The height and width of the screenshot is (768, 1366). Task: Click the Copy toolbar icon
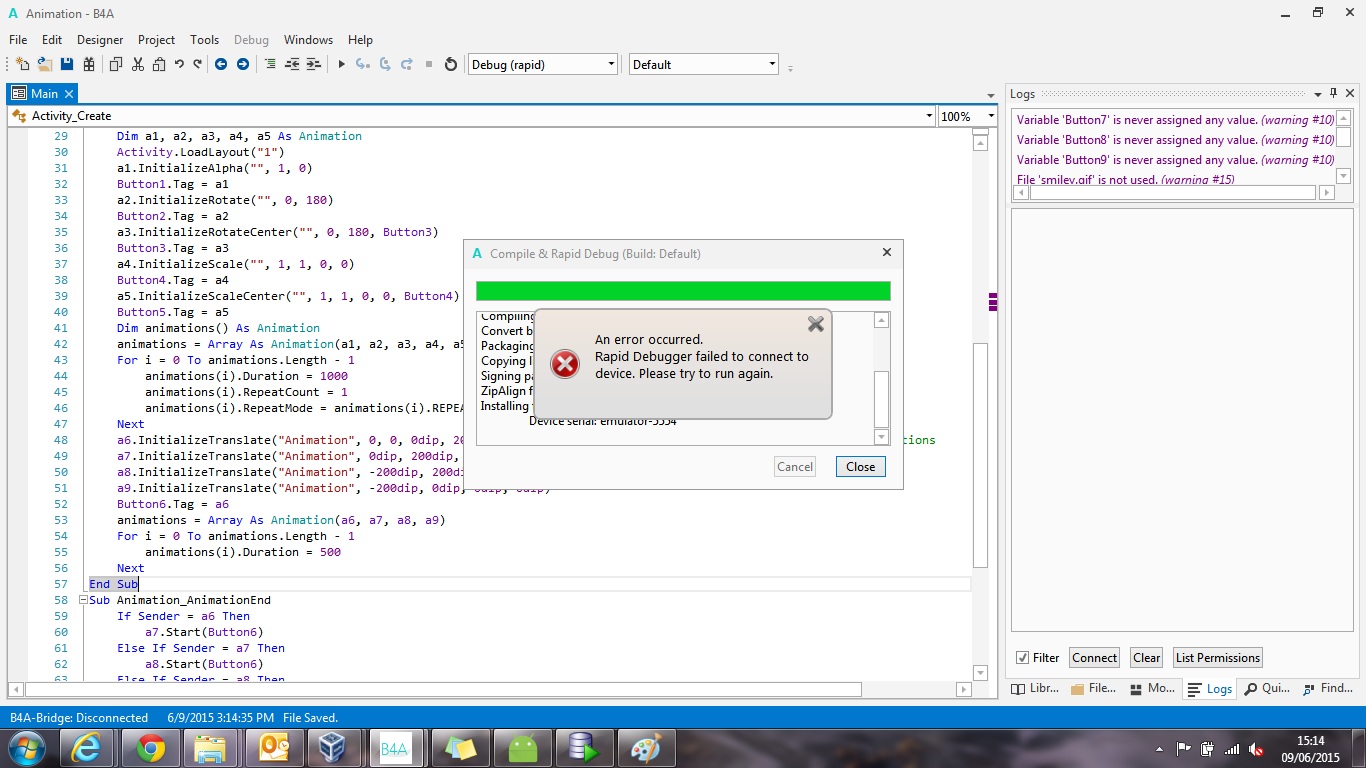point(116,64)
